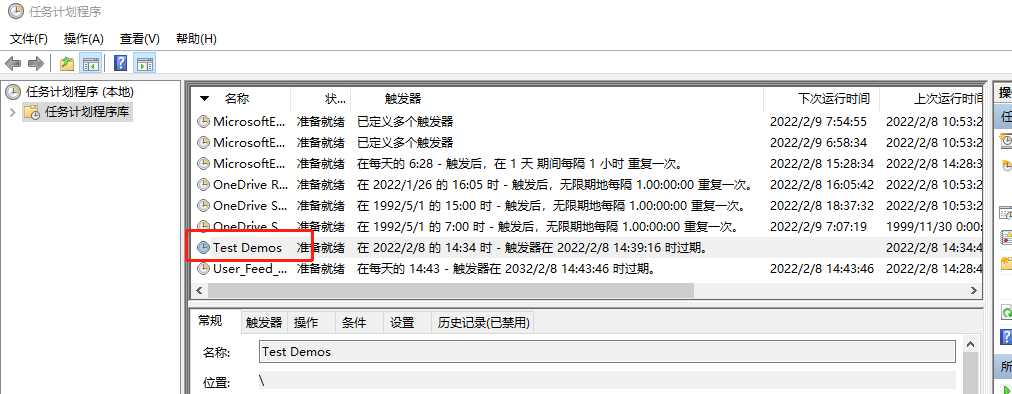Click the 名称 field containing Test Demos
This screenshot has height=394, width=1012.
607,352
